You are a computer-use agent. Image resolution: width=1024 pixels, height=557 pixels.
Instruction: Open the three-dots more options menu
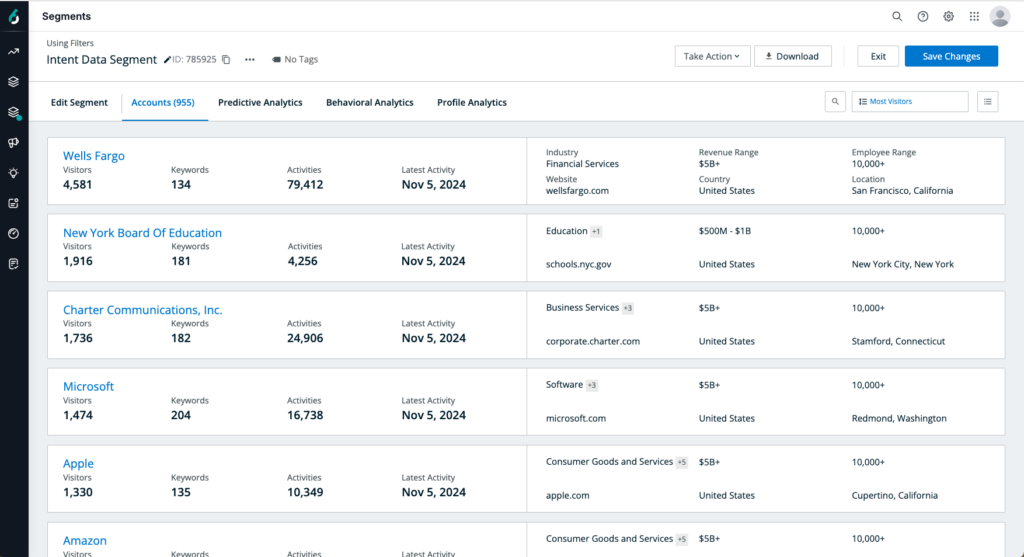coord(249,59)
